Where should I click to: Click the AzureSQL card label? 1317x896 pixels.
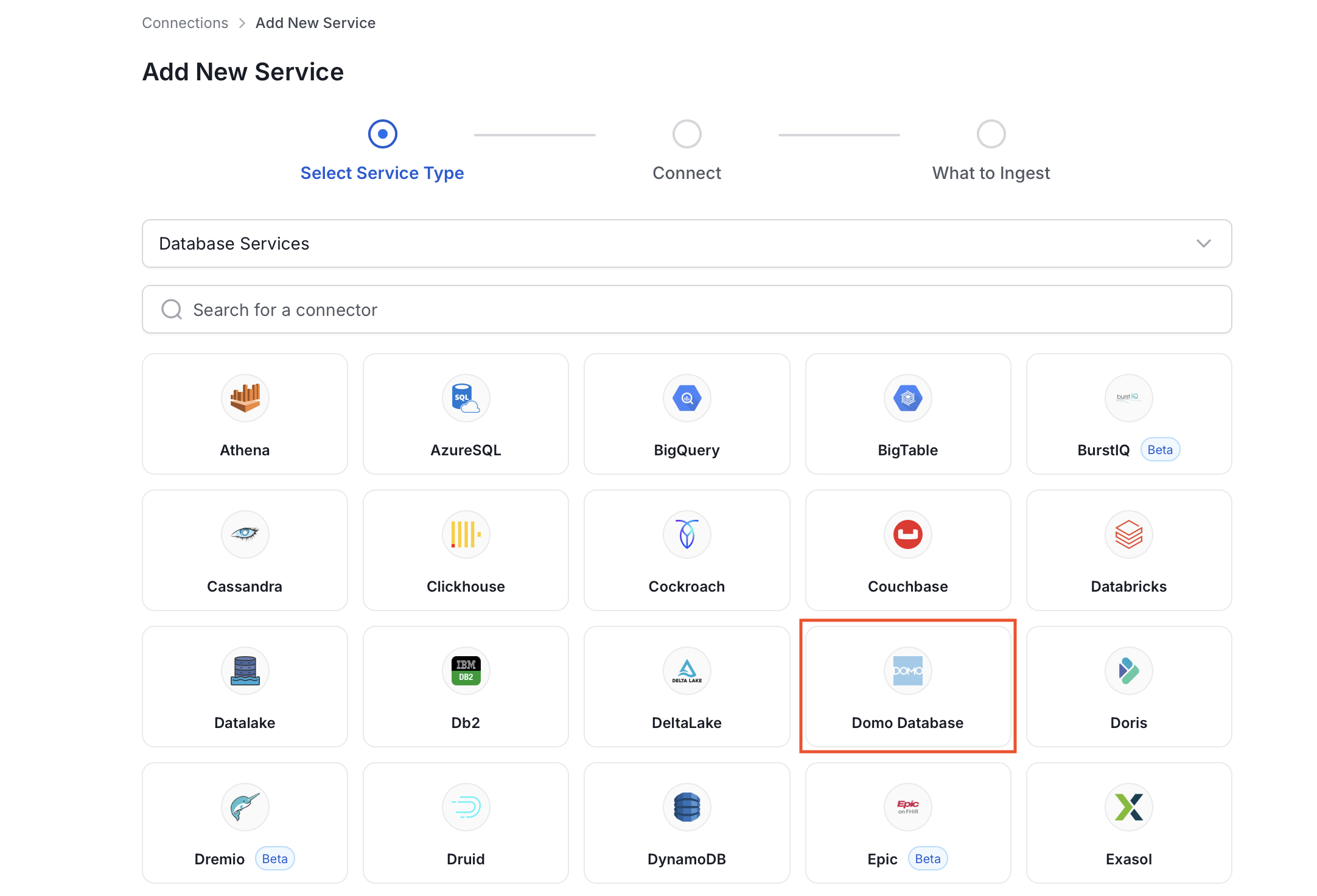click(466, 450)
